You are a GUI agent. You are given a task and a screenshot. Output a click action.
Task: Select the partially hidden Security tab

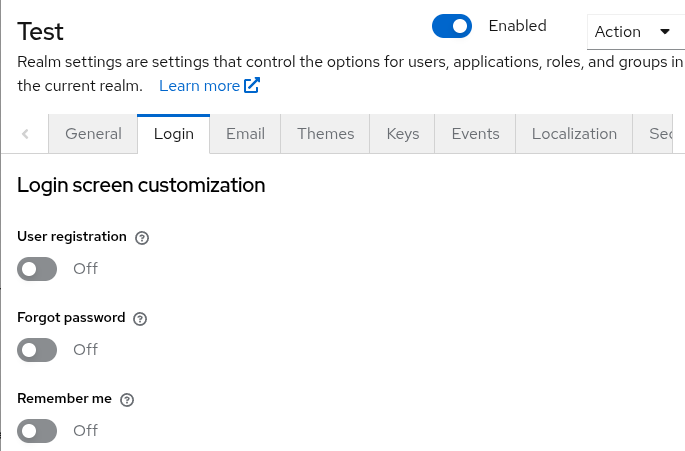point(661,134)
